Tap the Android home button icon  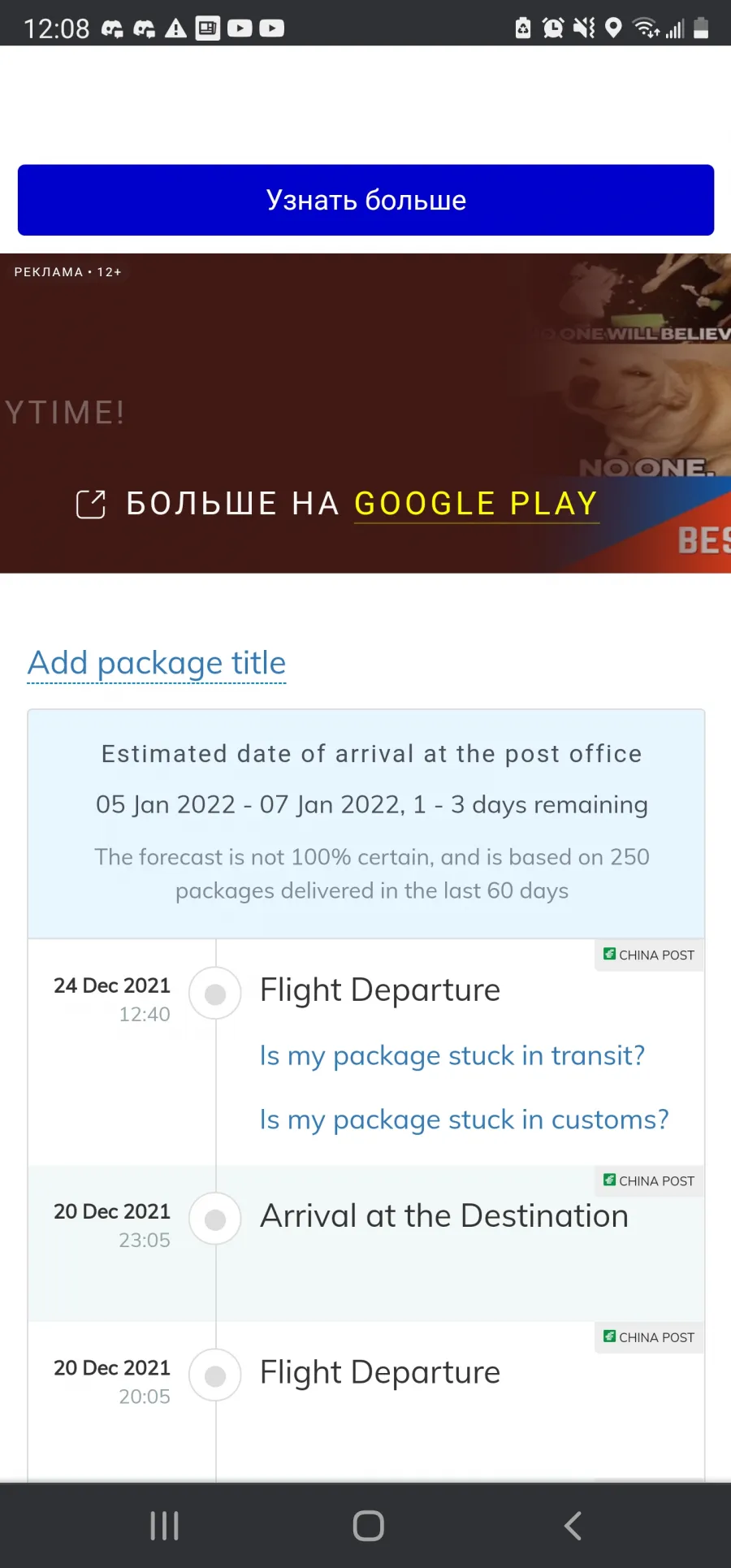click(x=368, y=1526)
